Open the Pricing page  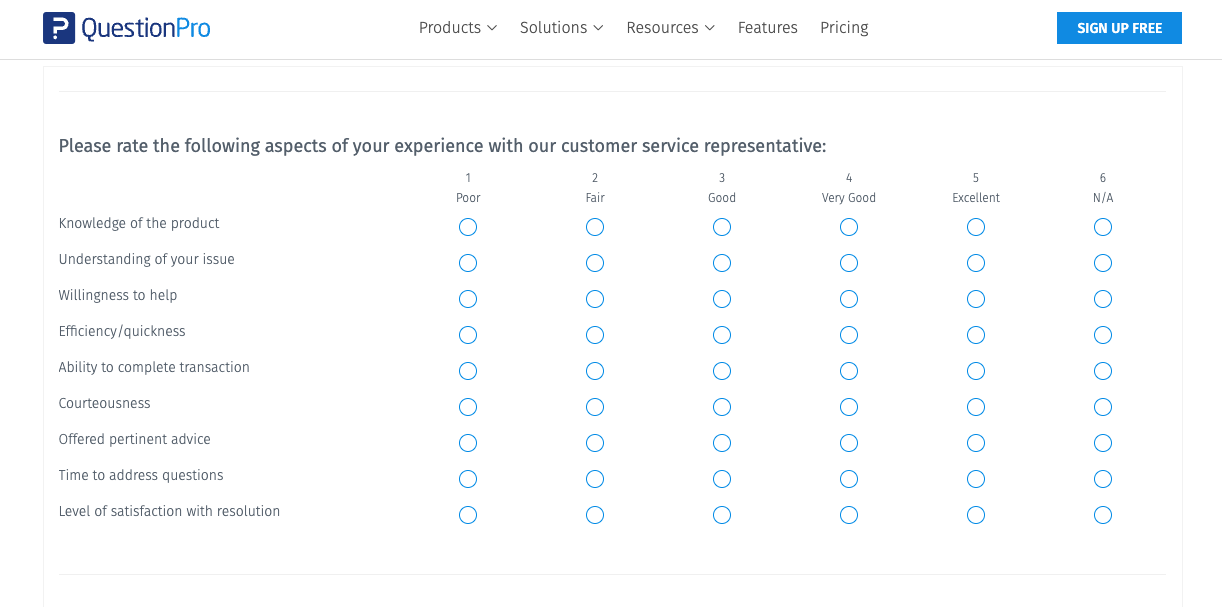click(844, 28)
